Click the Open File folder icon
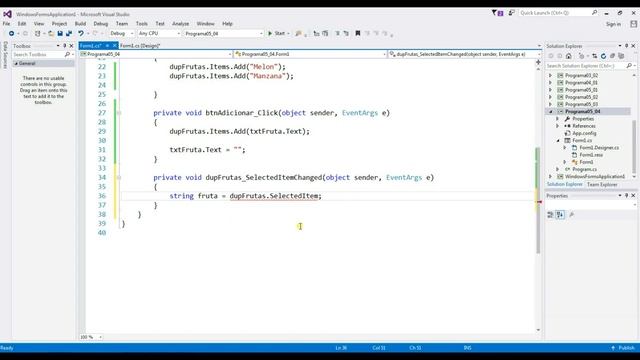 click(x=51, y=33)
